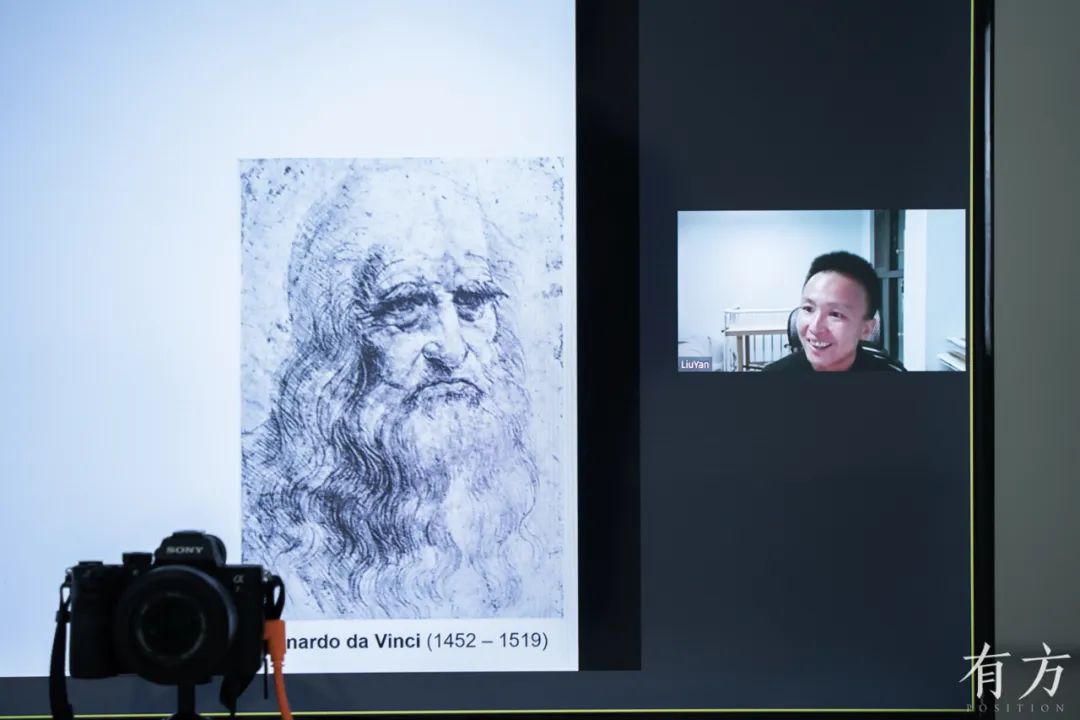Click the Leonardo da Vinci portrait sketch
This screenshot has height=720, width=1080.
click(x=402, y=388)
